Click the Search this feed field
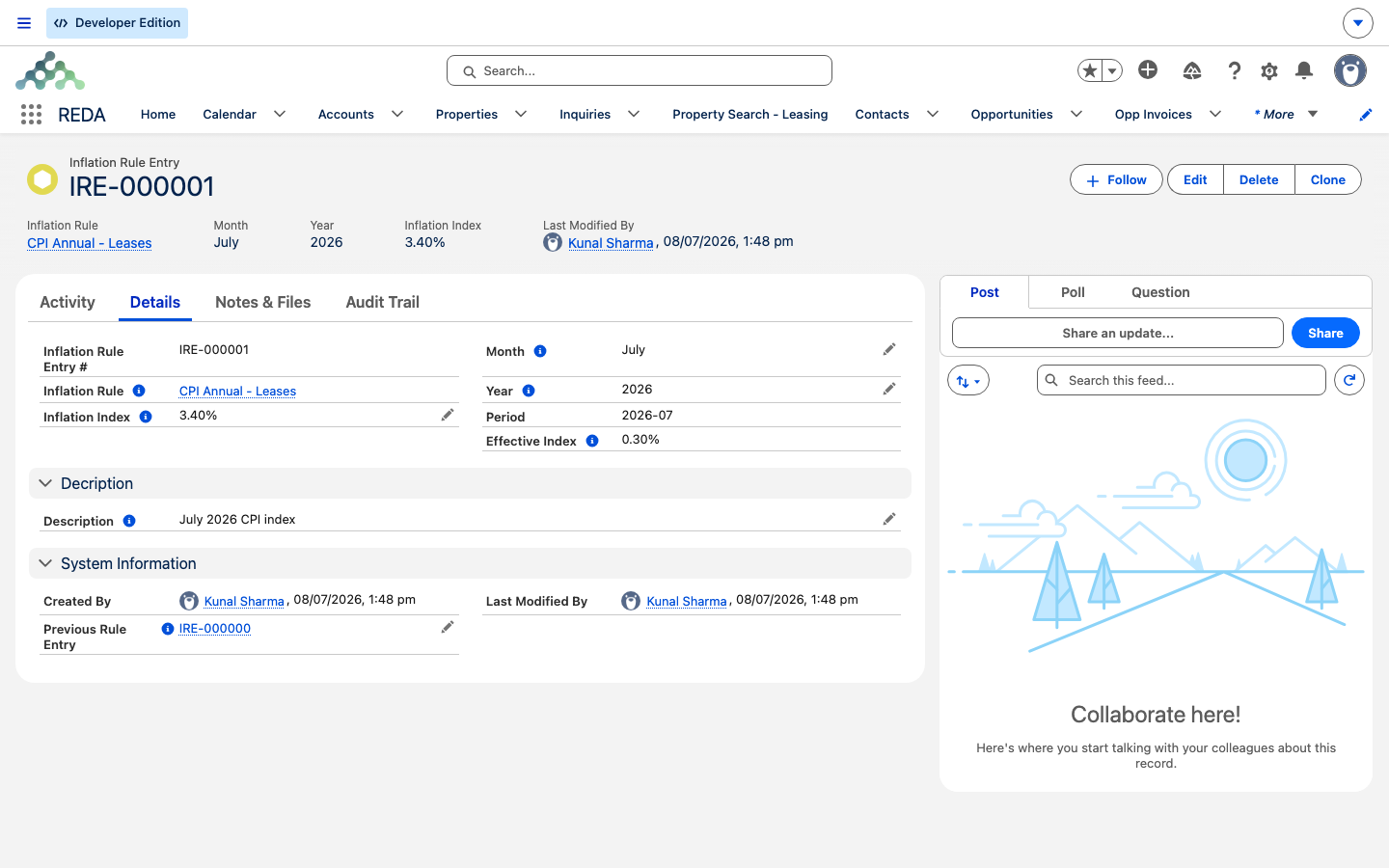The image size is (1389, 868). (1182, 380)
